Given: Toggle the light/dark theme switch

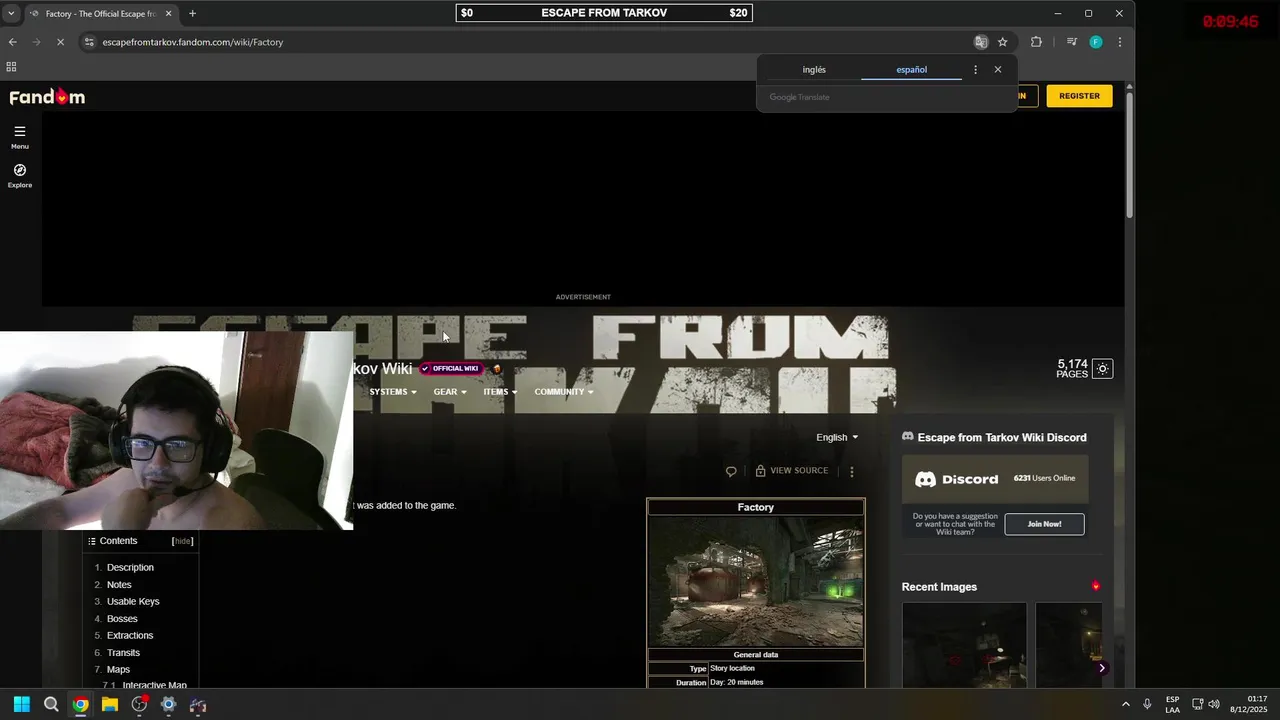Looking at the screenshot, I should (1102, 369).
